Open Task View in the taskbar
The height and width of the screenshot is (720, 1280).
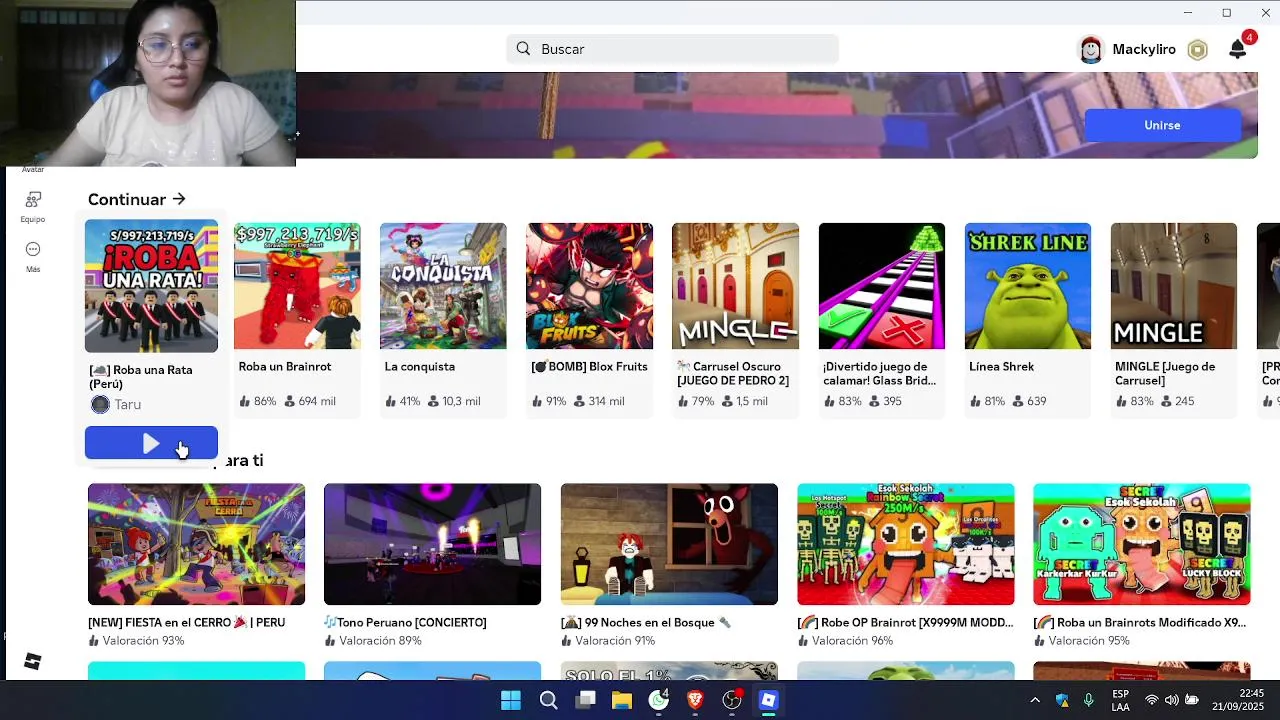[x=585, y=700]
